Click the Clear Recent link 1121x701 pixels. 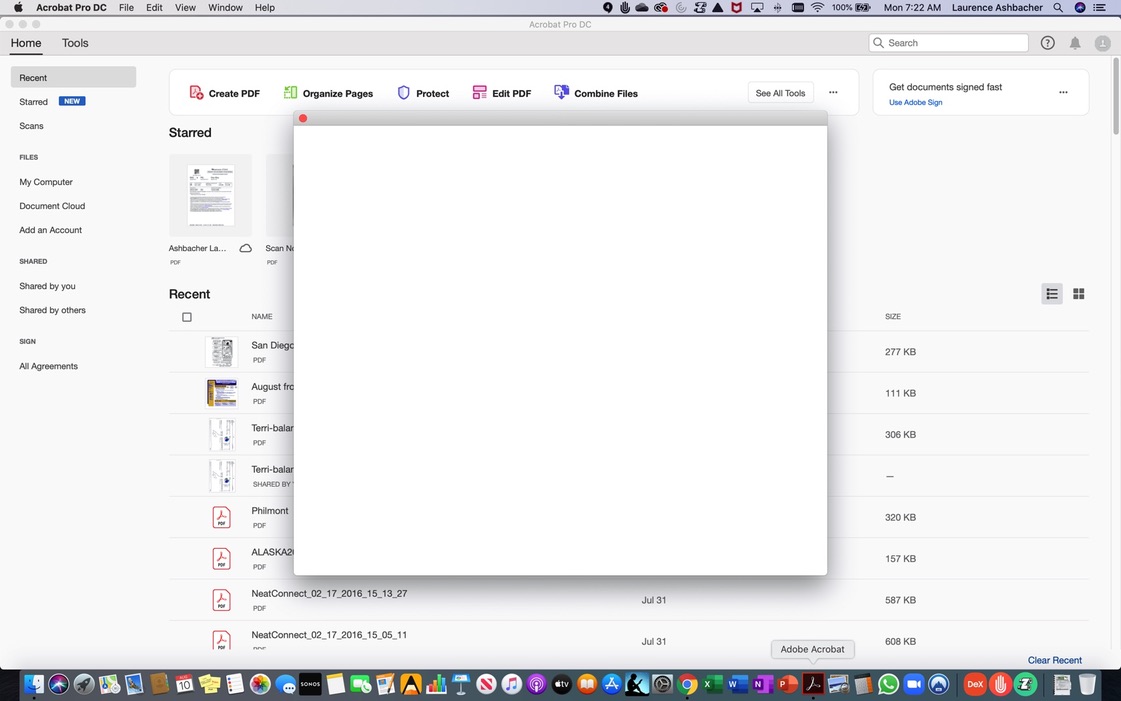point(1054,660)
